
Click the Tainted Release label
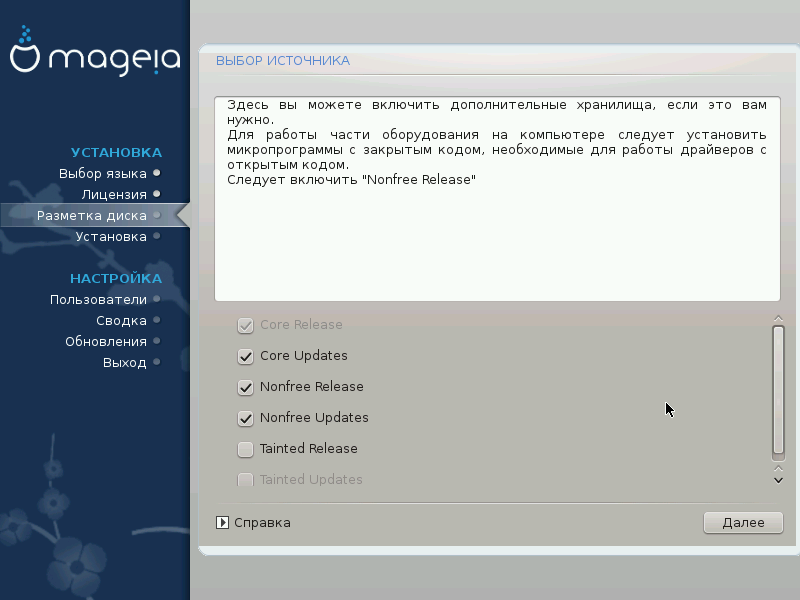tap(309, 448)
